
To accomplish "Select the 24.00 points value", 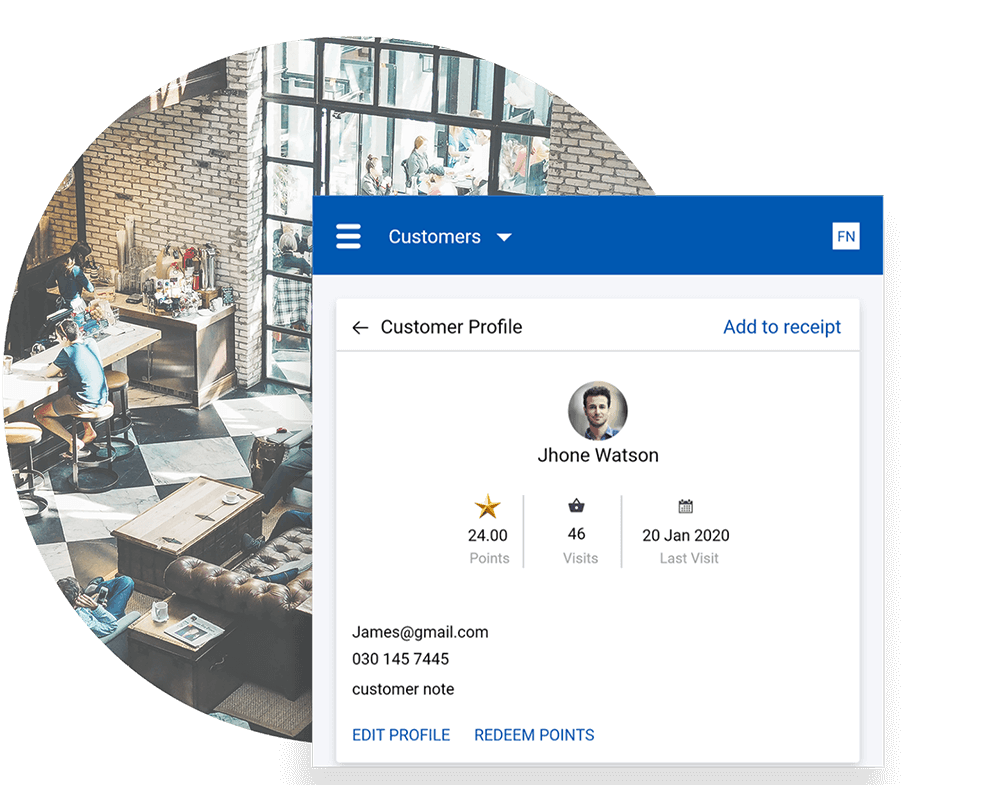I will 488,535.
